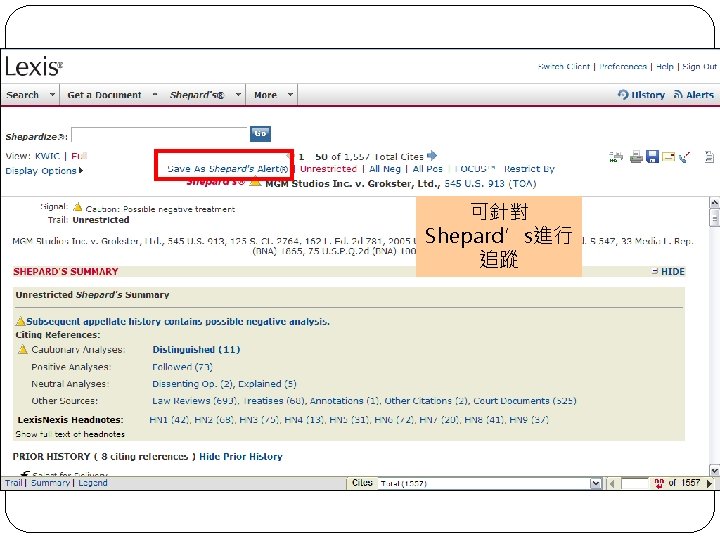Open the Get a Document dropdown arrow
Image resolution: width=720 pixels, height=540 pixels.
pyautogui.click(x=155, y=95)
